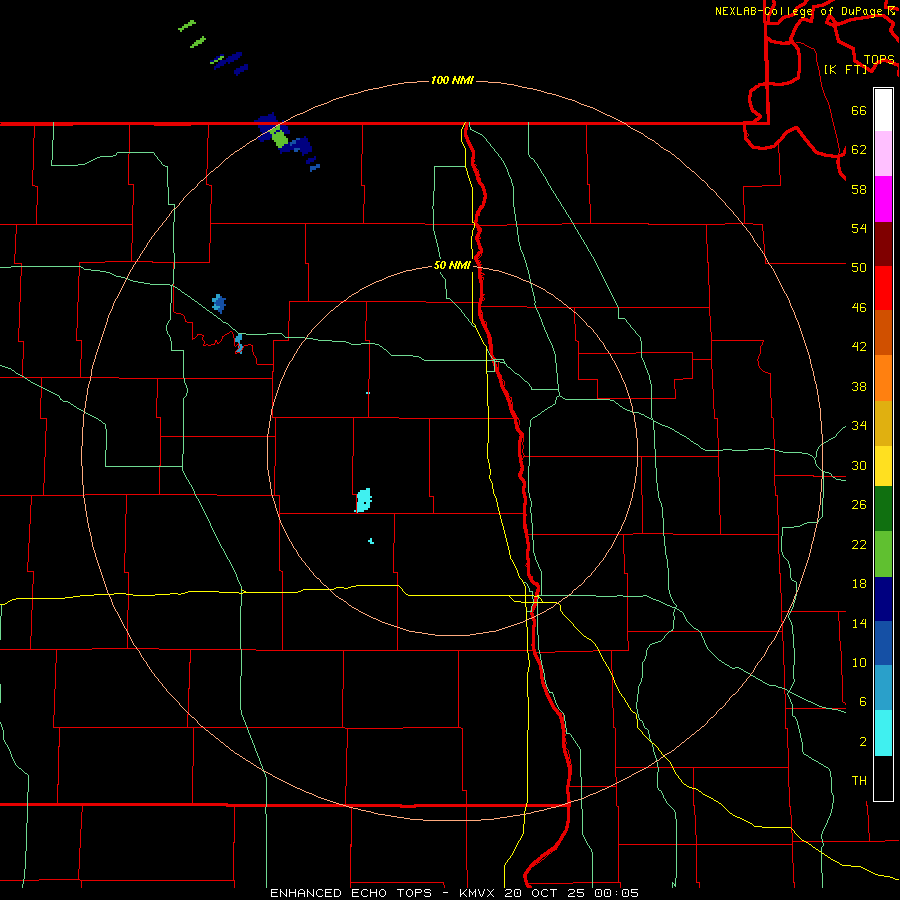Click the 38 scale label

pos(859,387)
